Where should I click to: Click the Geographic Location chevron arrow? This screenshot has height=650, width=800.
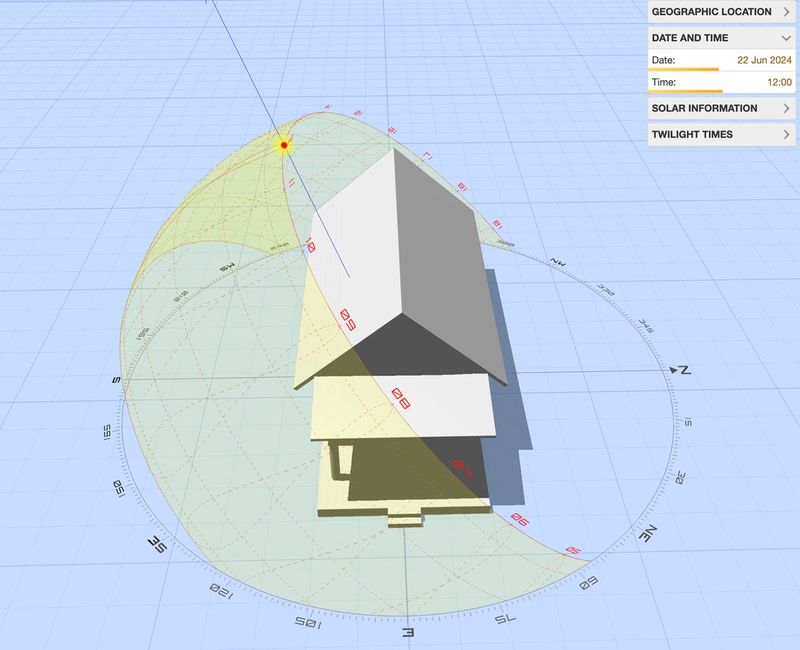[x=786, y=12]
